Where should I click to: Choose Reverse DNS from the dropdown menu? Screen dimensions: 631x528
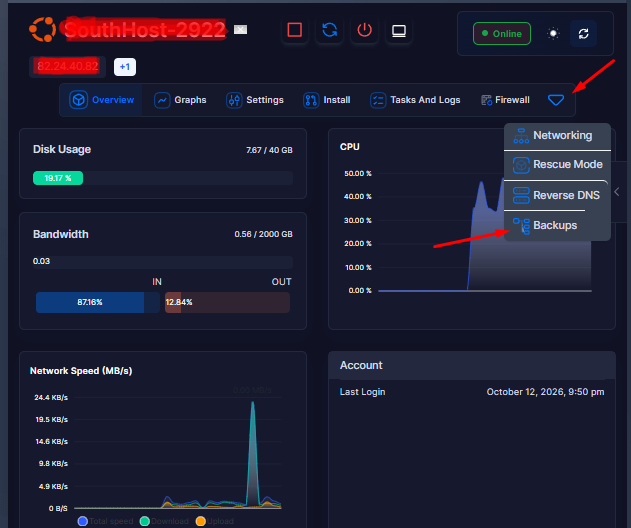pyautogui.click(x=557, y=195)
